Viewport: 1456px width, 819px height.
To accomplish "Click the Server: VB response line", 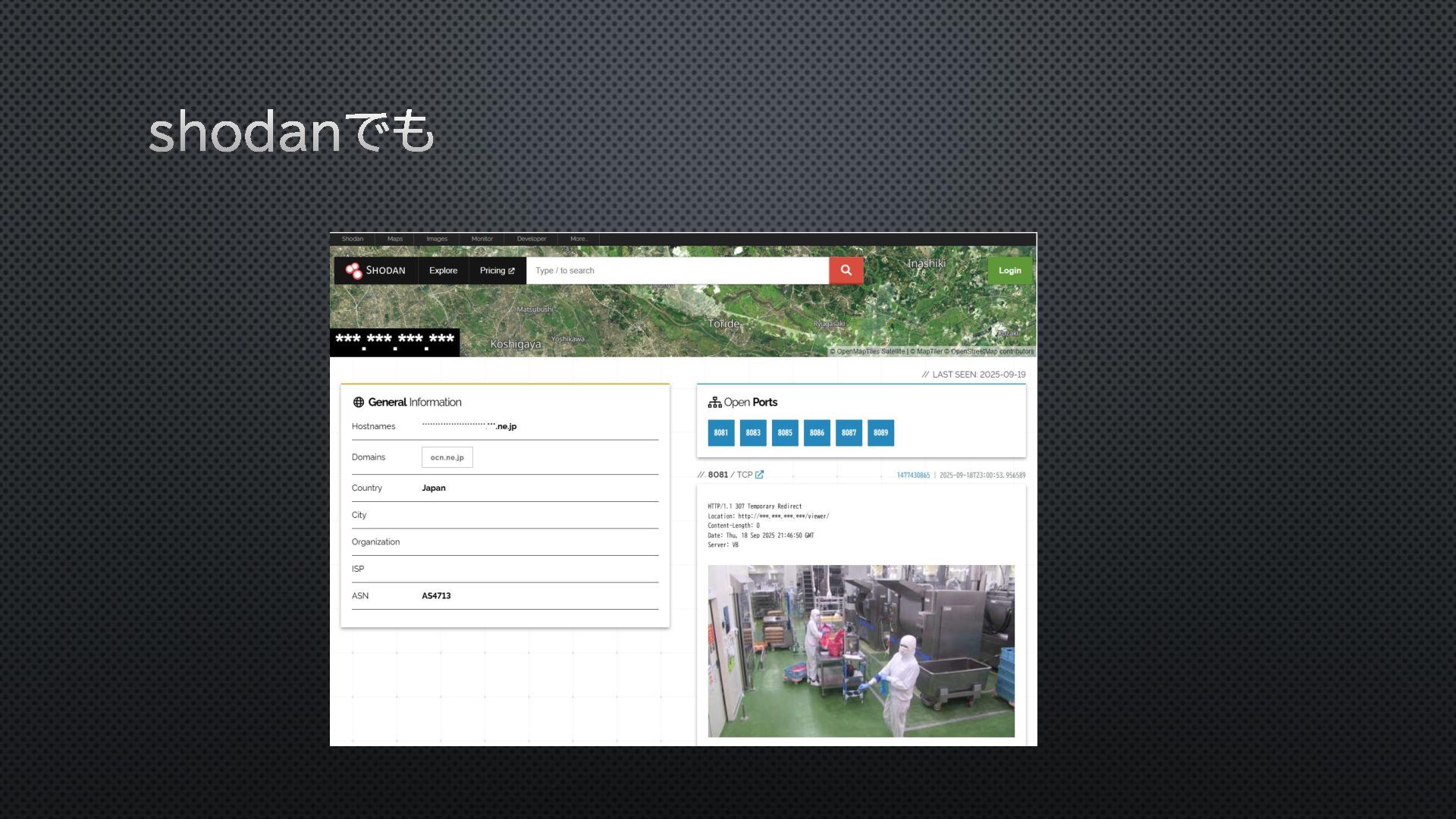I will point(723,545).
